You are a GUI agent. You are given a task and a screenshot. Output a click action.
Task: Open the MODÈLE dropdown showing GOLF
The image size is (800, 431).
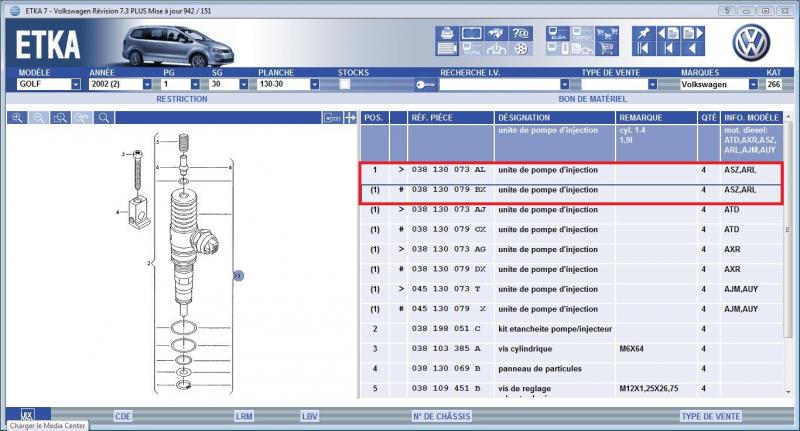(76, 84)
